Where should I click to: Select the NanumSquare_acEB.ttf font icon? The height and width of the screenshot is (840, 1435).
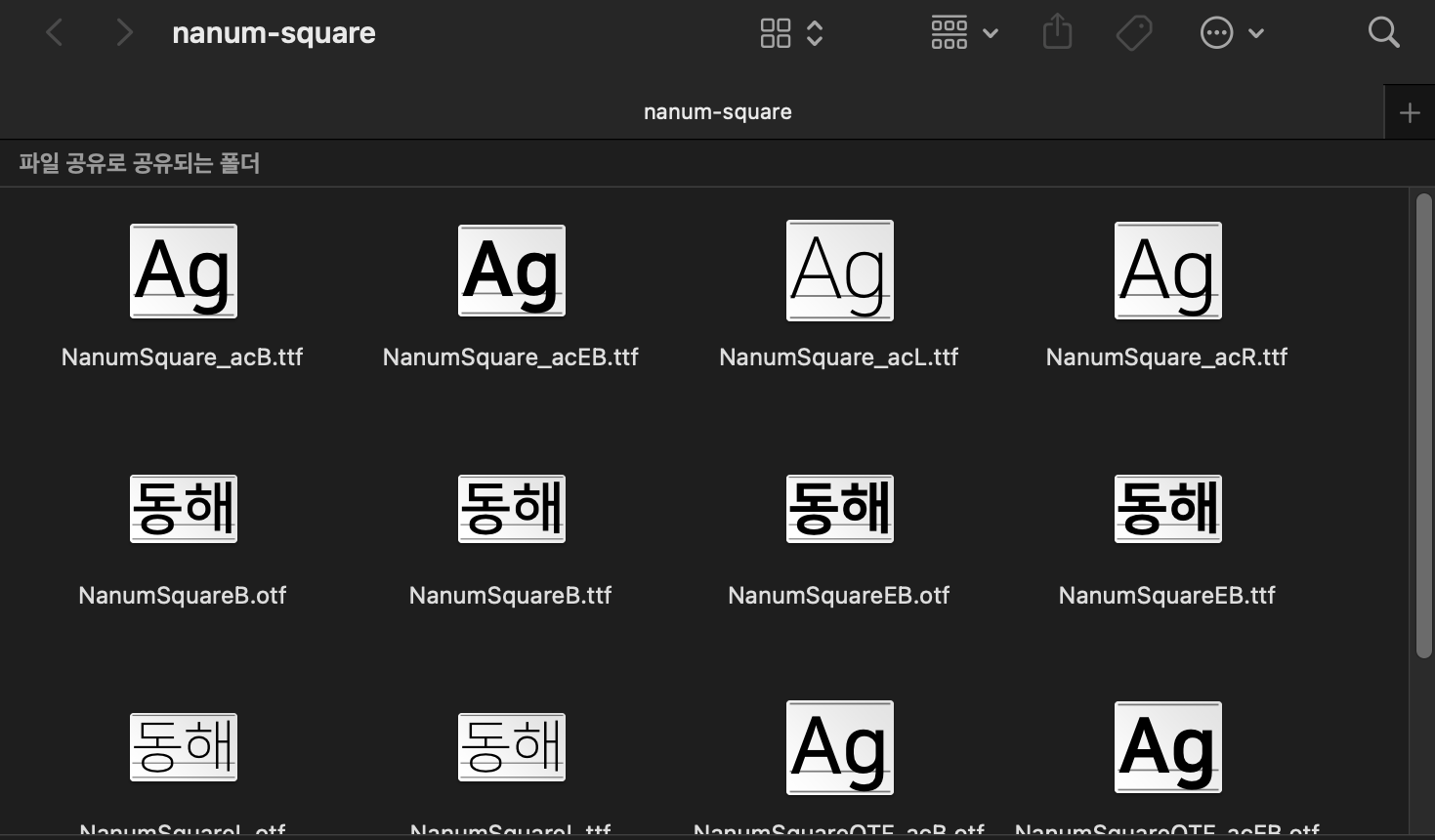pyautogui.click(x=512, y=271)
